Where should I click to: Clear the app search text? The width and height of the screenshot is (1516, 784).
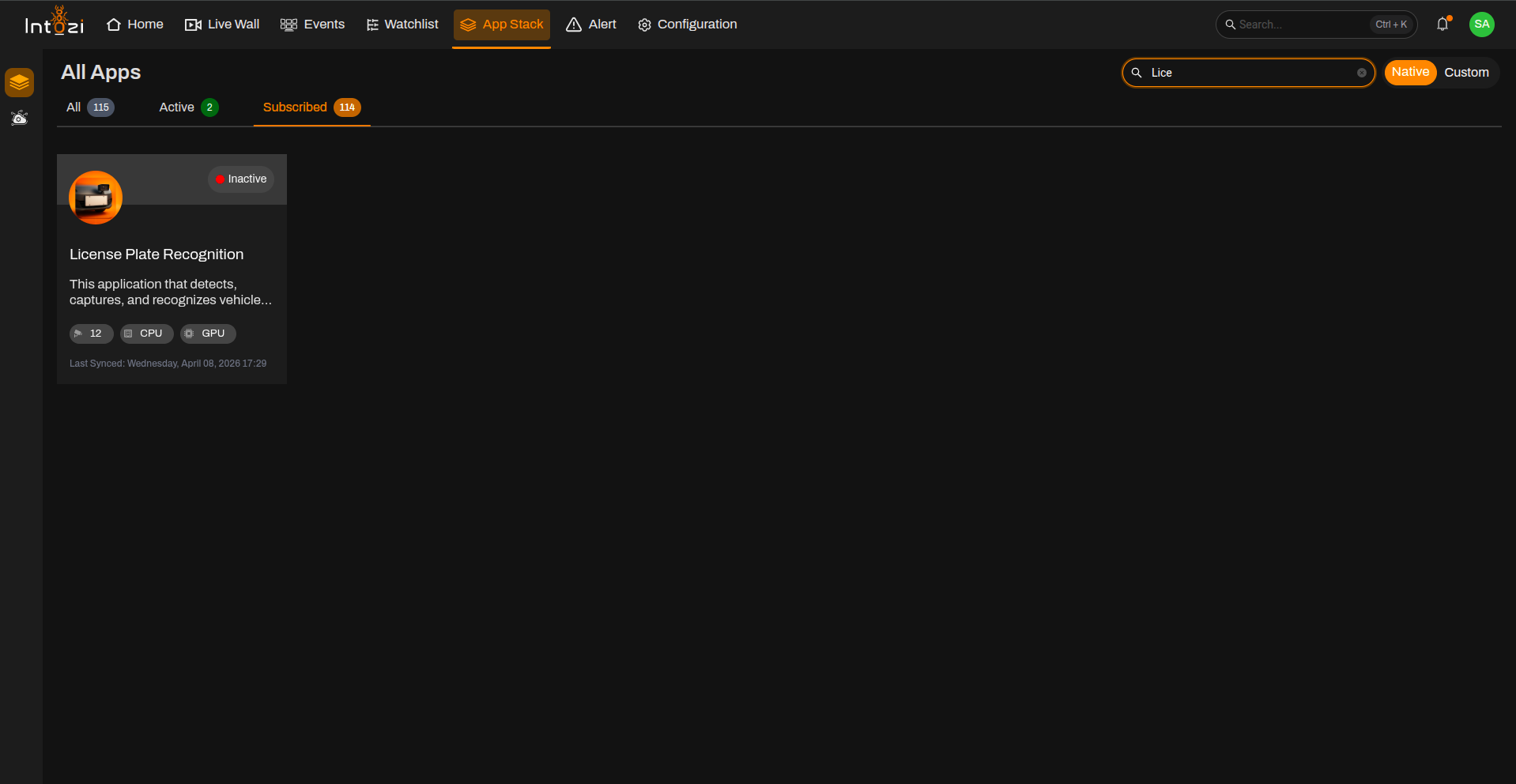coord(1362,73)
